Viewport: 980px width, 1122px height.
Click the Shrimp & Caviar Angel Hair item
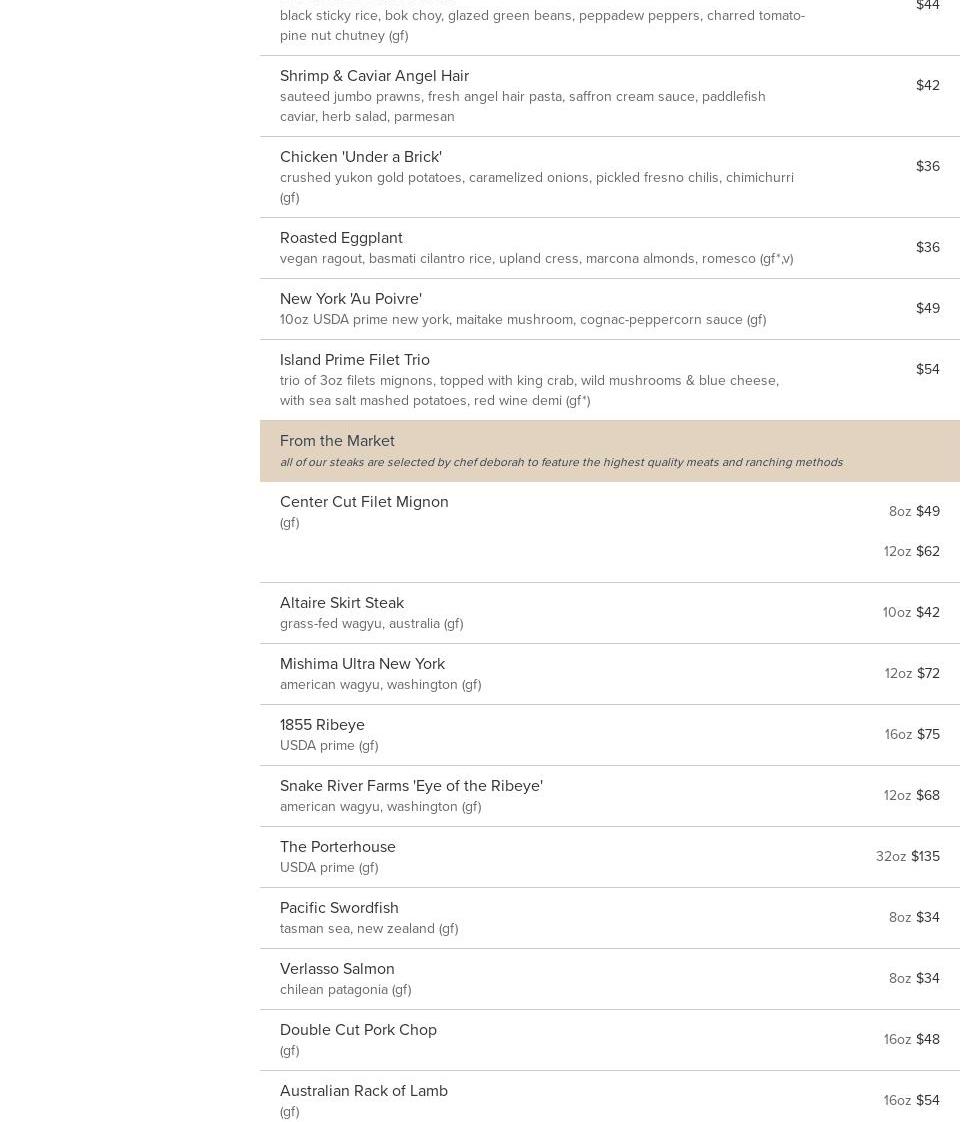pyautogui.click(x=374, y=76)
